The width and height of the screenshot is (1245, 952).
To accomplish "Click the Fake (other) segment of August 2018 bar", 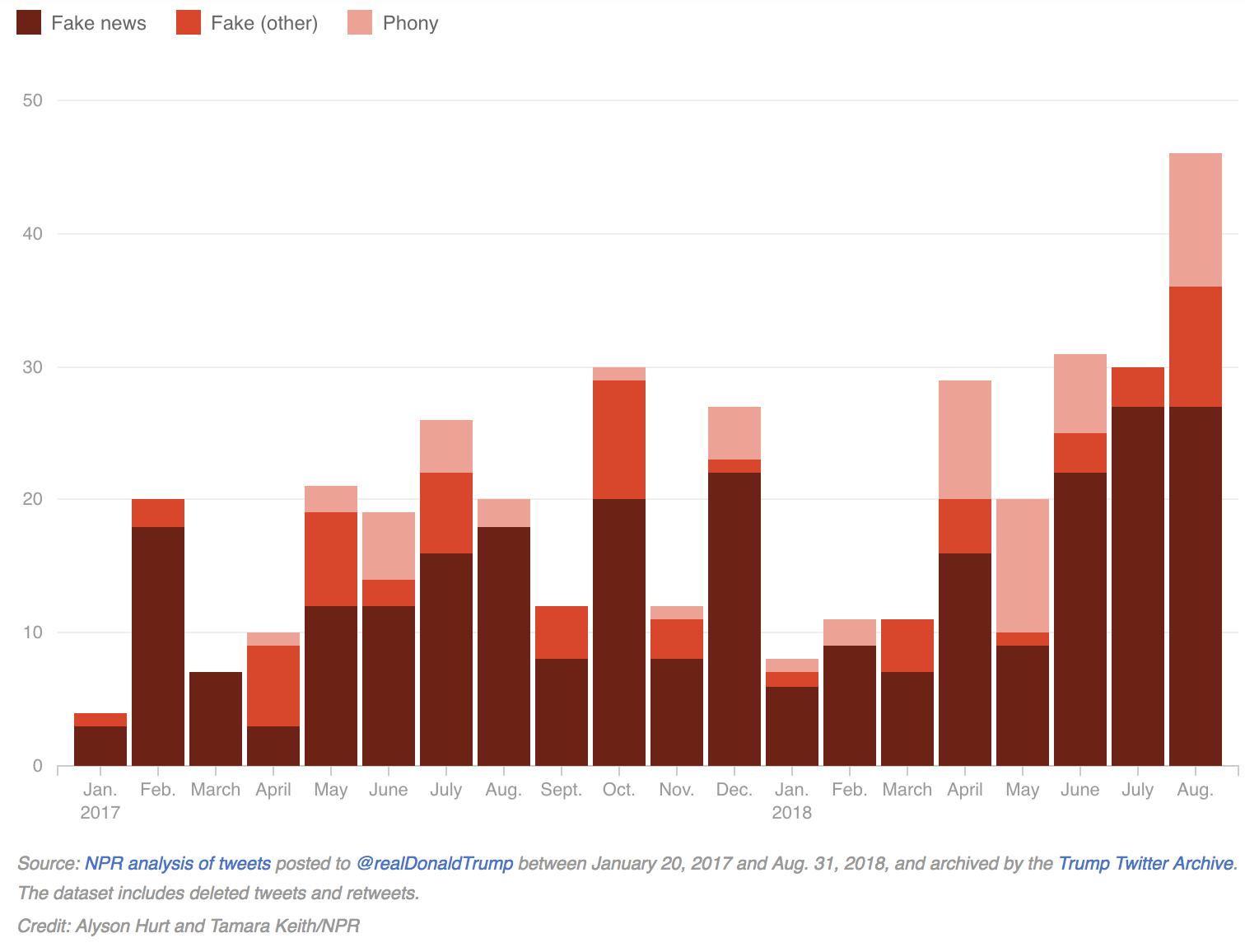I will (1195, 347).
